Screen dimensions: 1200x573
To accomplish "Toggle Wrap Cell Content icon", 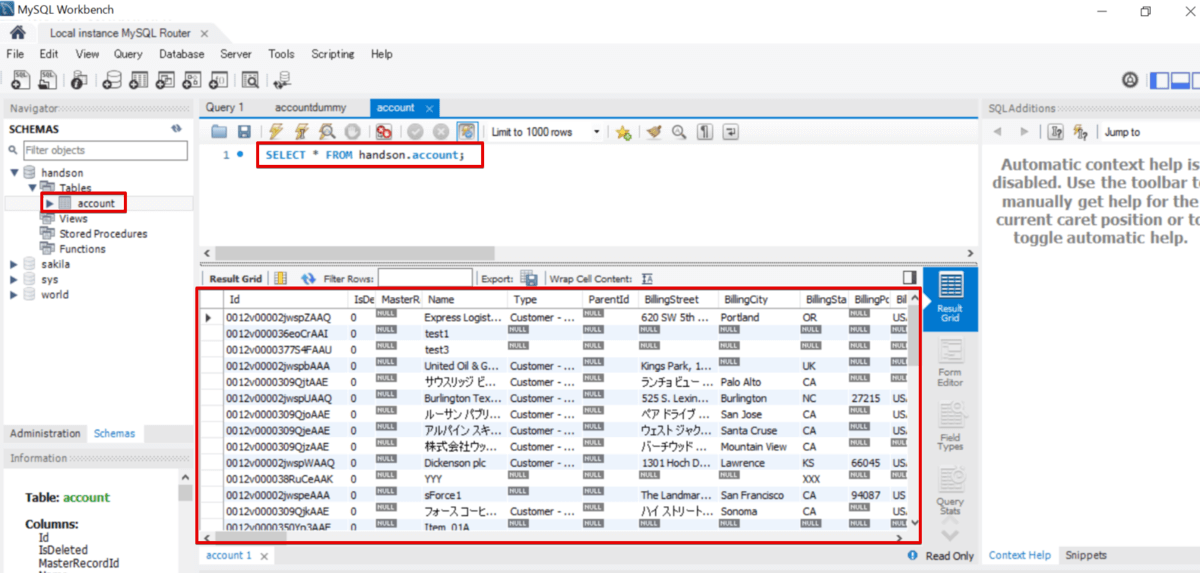I will (647, 279).
